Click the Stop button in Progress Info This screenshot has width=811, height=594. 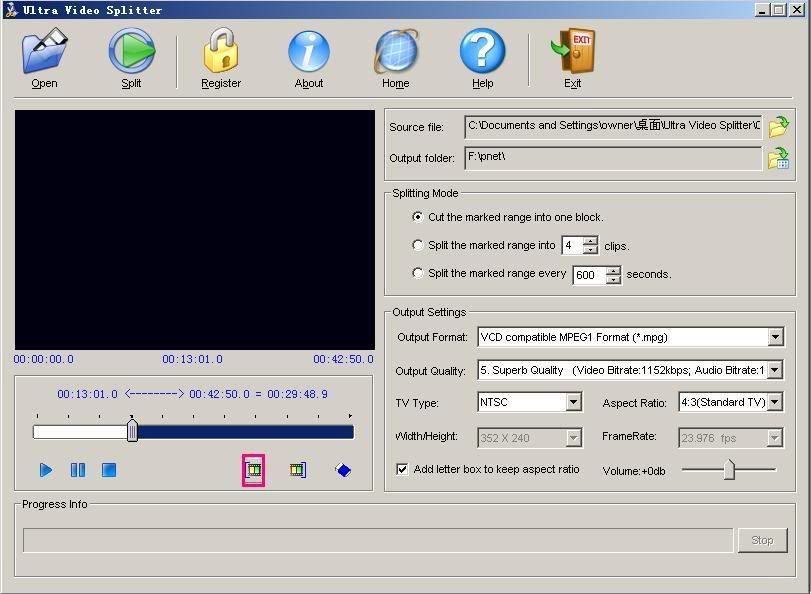click(x=762, y=540)
